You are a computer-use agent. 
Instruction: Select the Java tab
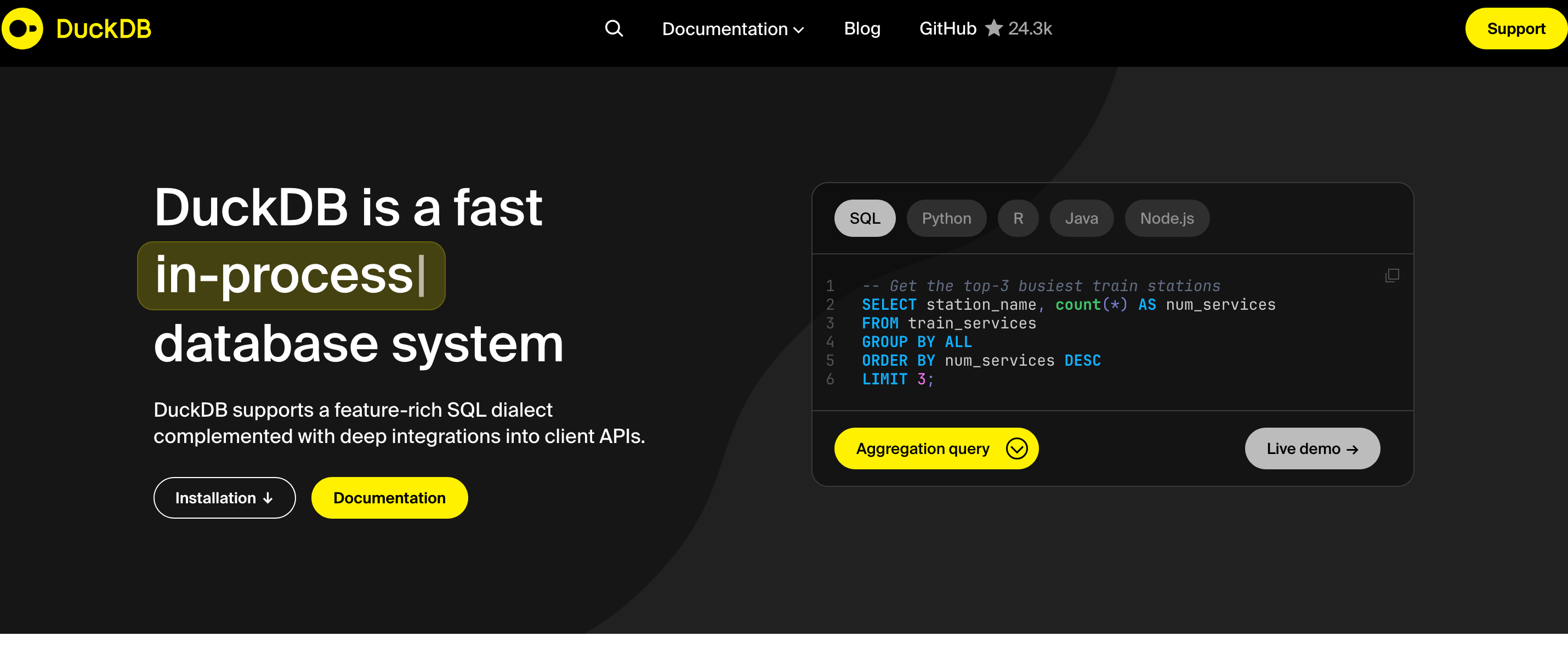coord(1082,218)
